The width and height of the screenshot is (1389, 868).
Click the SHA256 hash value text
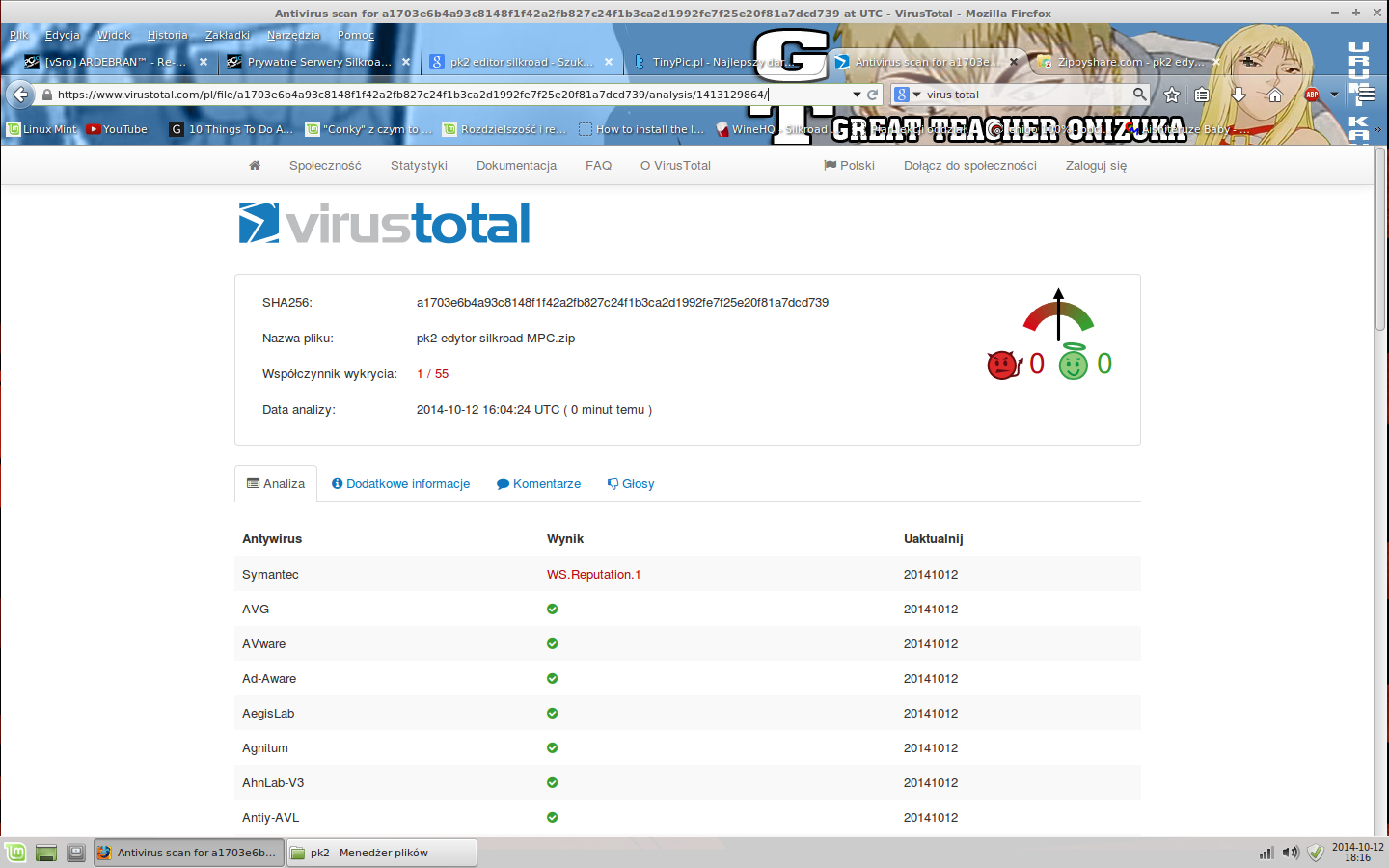pyautogui.click(x=622, y=303)
